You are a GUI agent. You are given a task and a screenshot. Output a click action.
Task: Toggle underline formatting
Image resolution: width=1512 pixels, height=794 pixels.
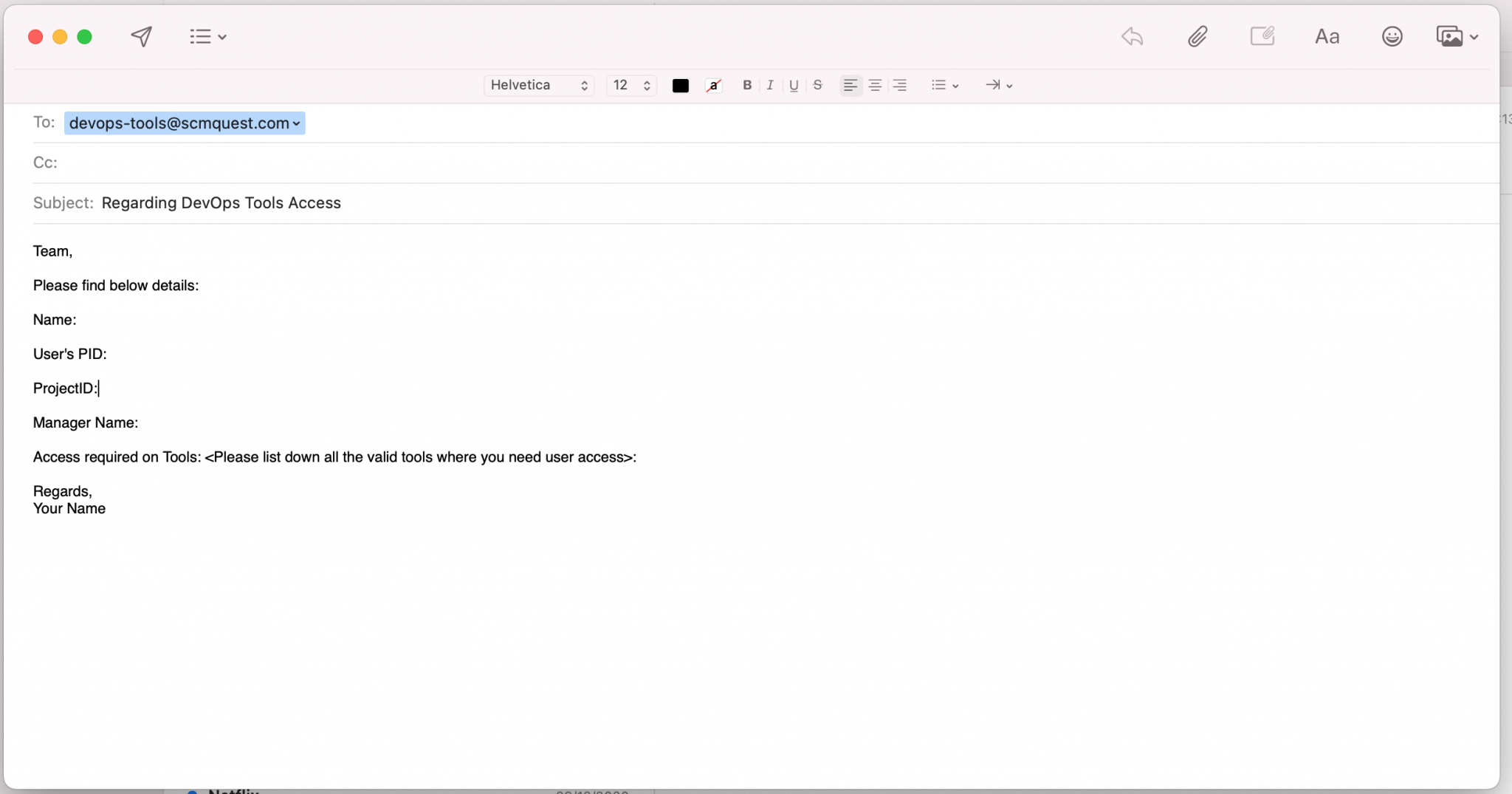pos(794,85)
